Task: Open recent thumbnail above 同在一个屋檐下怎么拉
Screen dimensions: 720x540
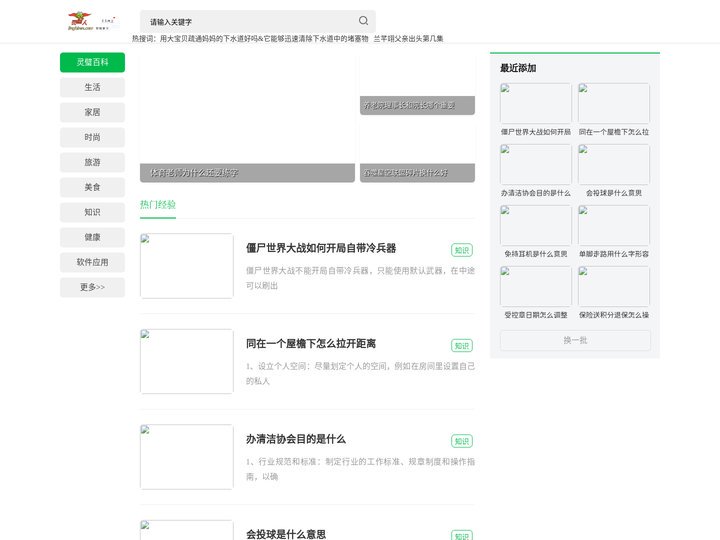Action: pyautogui.click(x=613, y=103)
